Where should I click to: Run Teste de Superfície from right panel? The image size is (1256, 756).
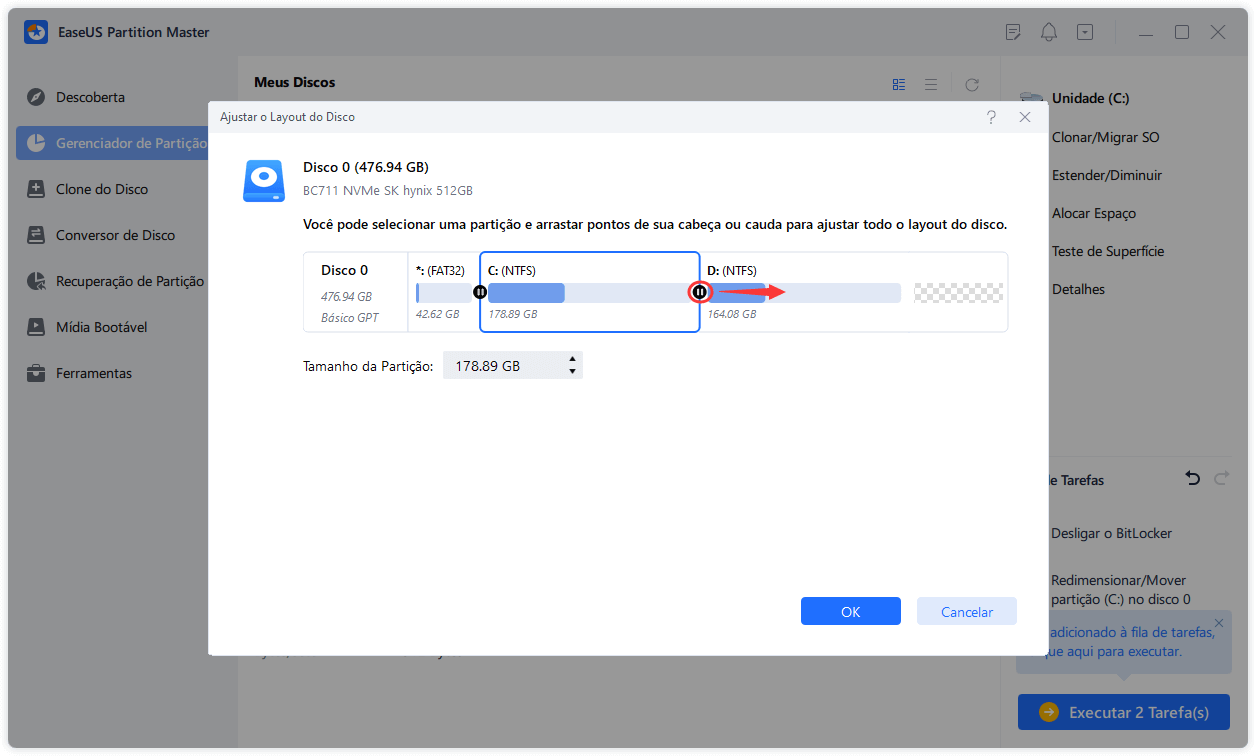click(x=1108, y=251)
